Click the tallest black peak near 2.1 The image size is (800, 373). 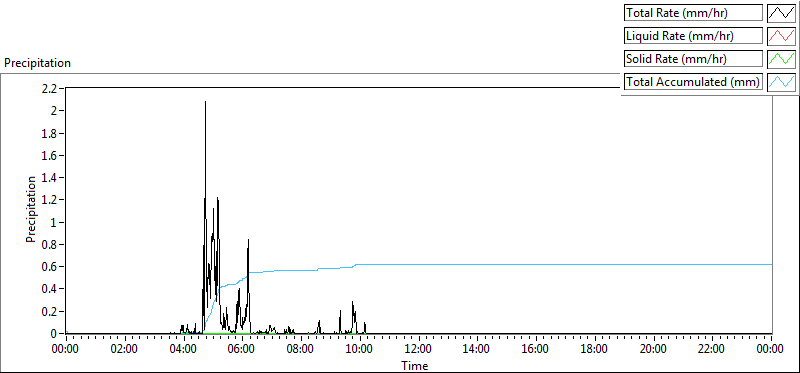[206, 102]
